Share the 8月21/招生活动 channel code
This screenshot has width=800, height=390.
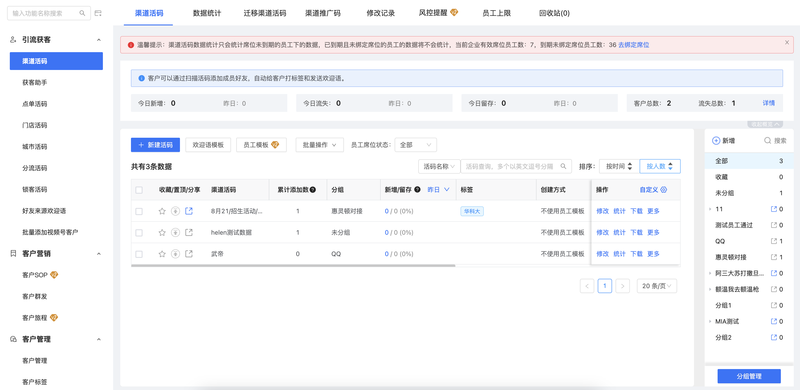189,211
